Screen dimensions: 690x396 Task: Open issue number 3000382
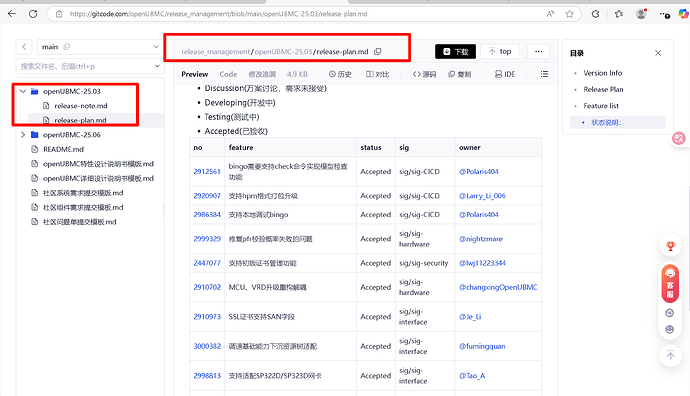coord(207,346)
